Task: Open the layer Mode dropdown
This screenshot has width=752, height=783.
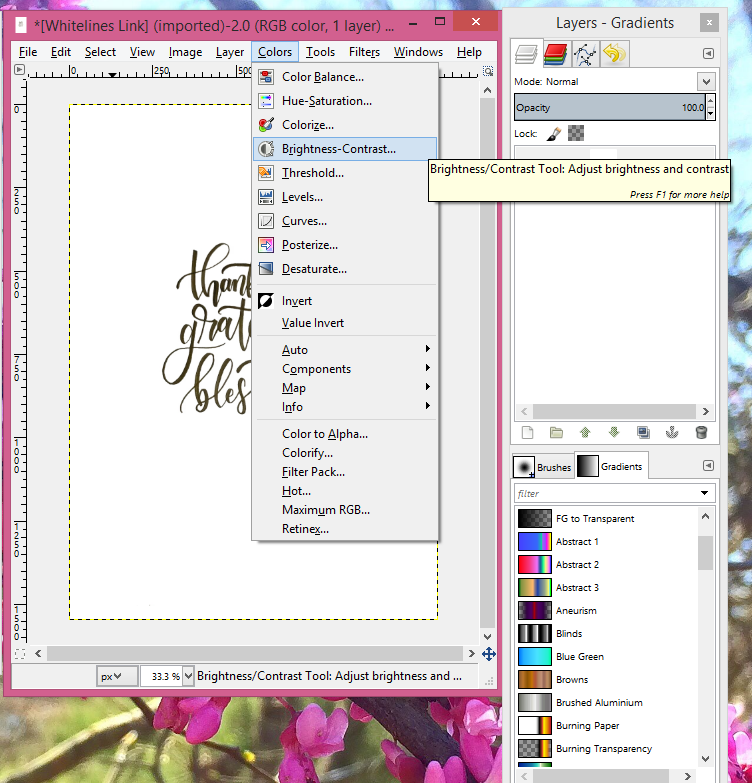Action: (x=706, y=82)
